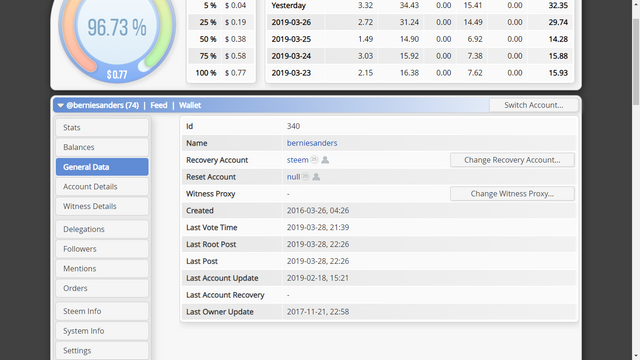Image resolution: width=640 pixels, height=360 pixels.
Task: Open the steem recovery account link
Action: (x=298, y=160)
